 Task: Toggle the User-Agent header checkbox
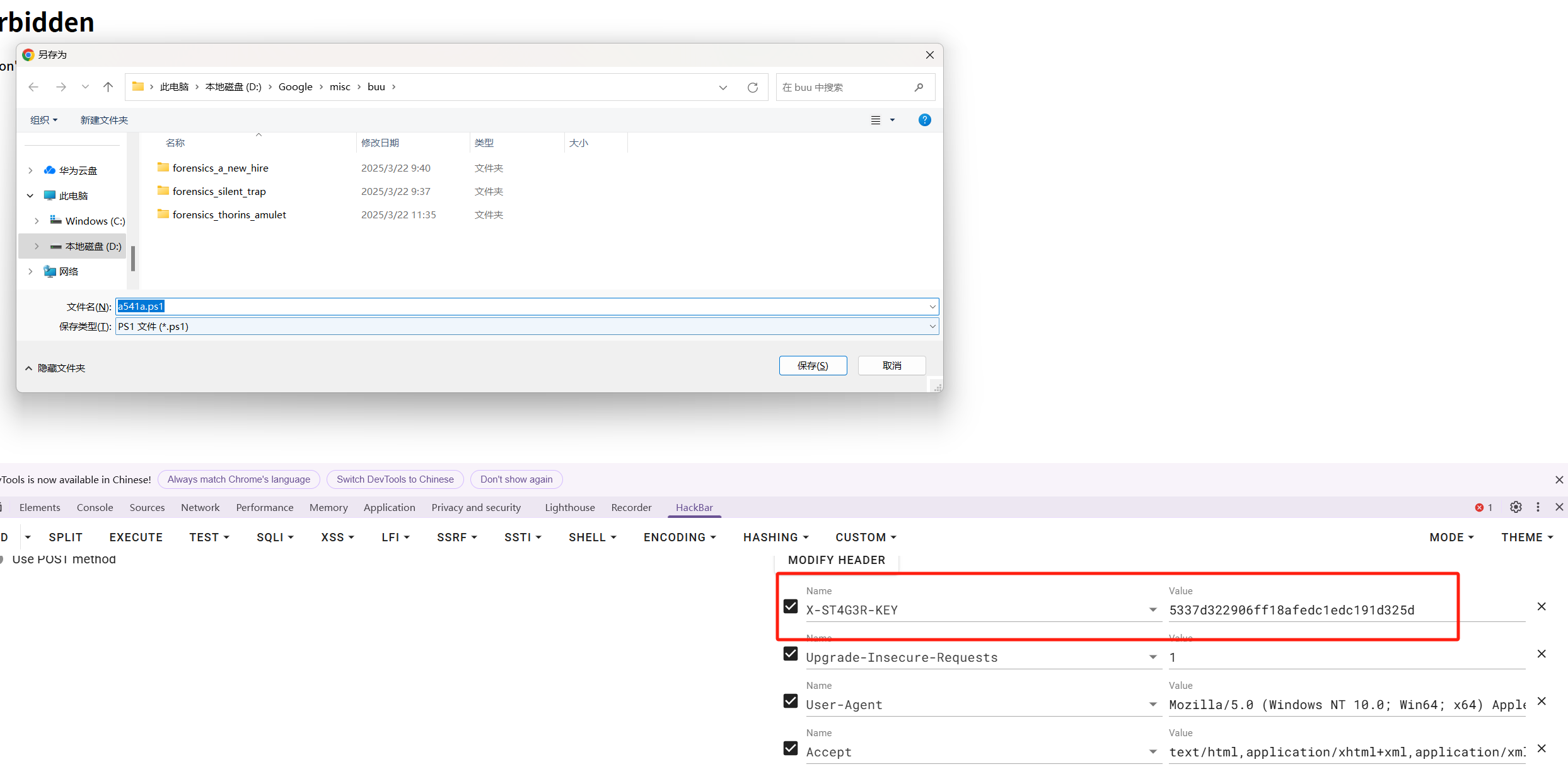coord(791,701)
